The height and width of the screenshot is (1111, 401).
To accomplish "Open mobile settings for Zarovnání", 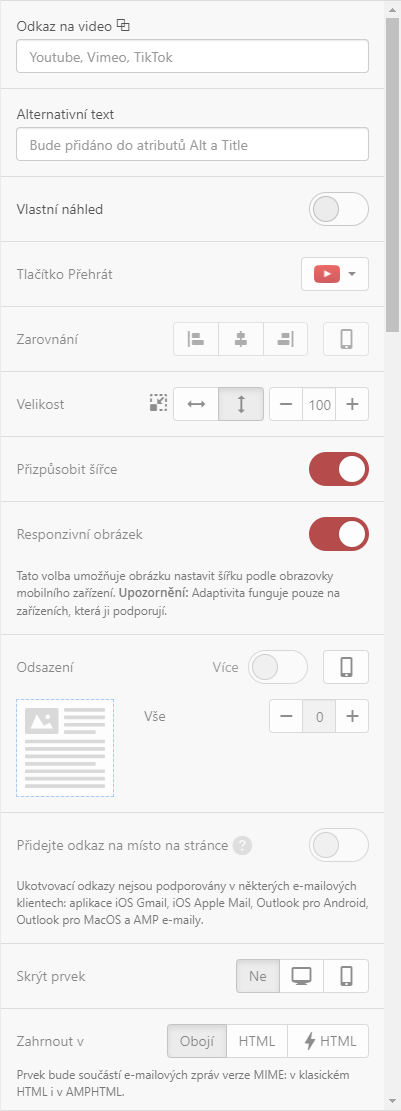I will (346, 339).
